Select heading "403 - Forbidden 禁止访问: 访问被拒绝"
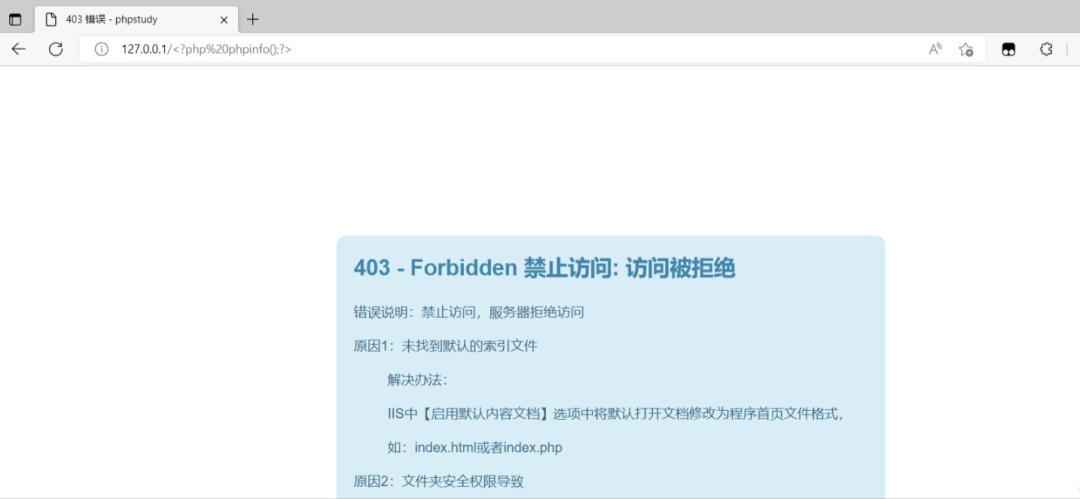1080x499 pixels. point(544,268)
